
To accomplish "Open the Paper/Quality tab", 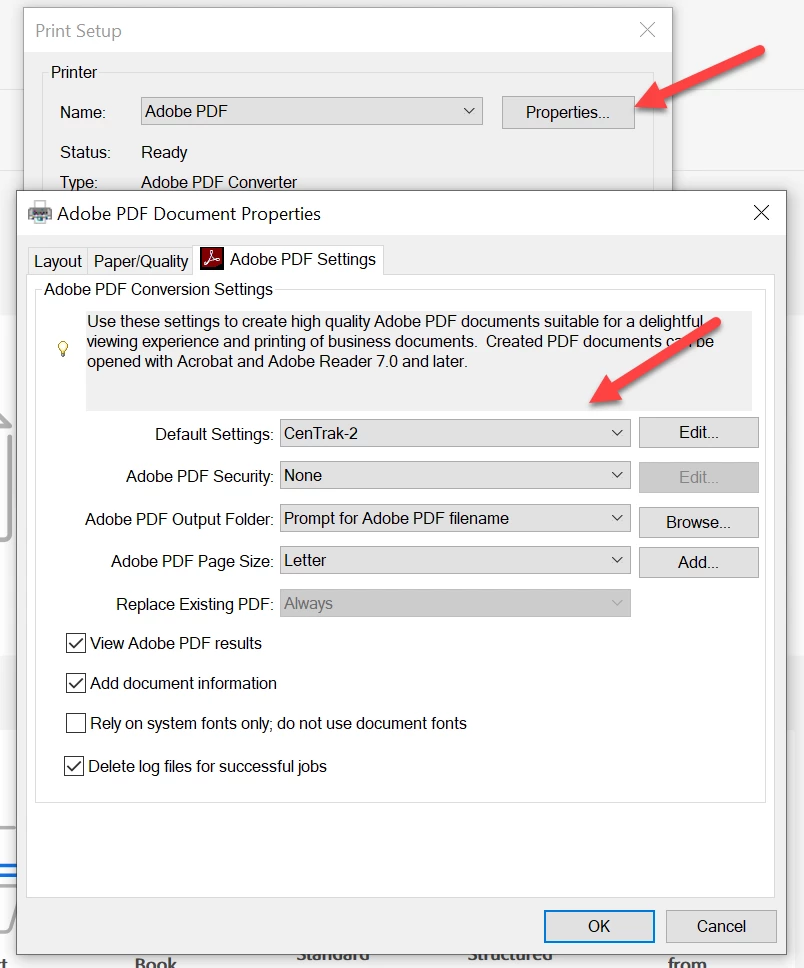I will (x=141, y=261).
